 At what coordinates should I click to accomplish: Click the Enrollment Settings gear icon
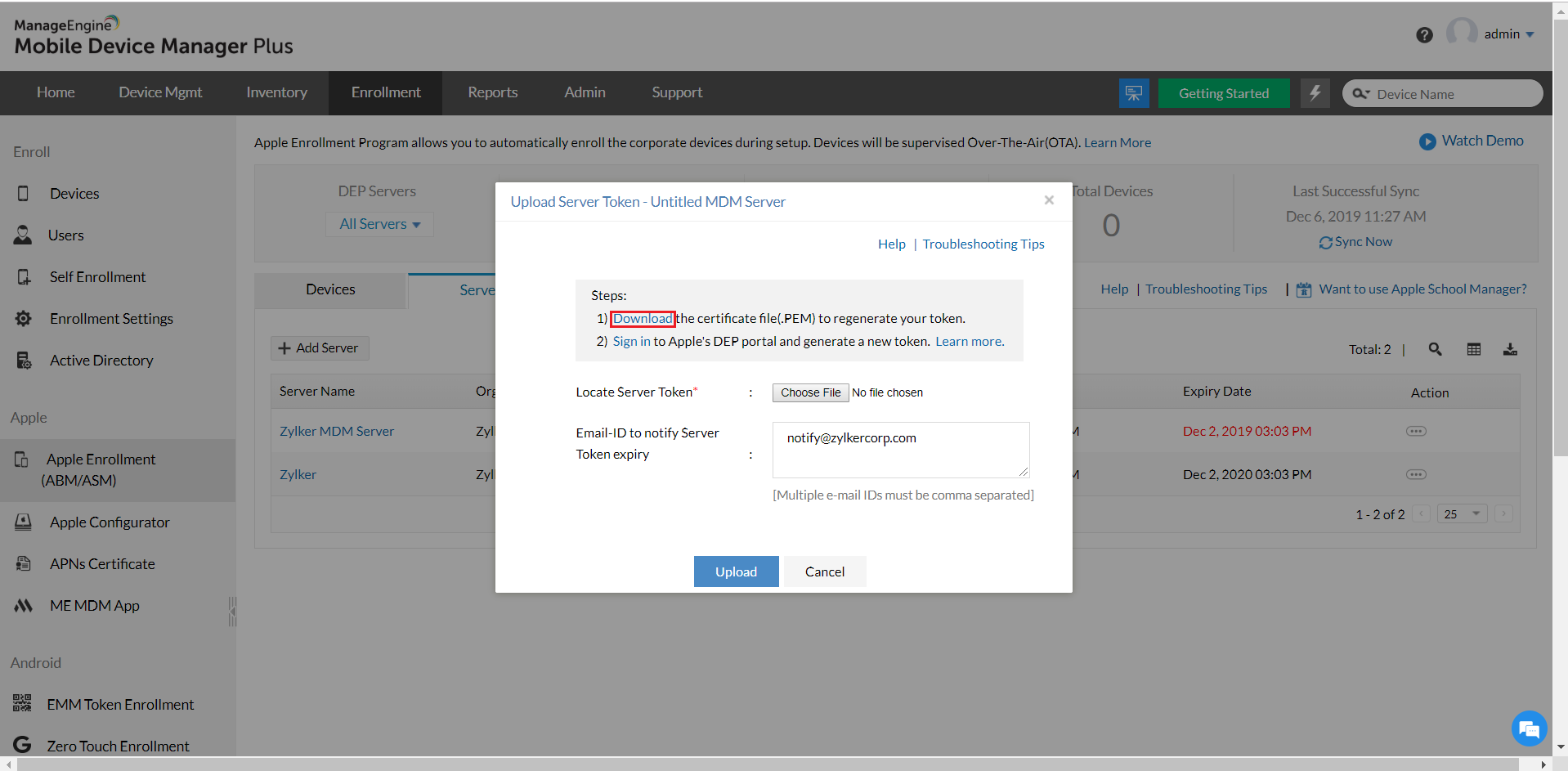tap(24, 319)
